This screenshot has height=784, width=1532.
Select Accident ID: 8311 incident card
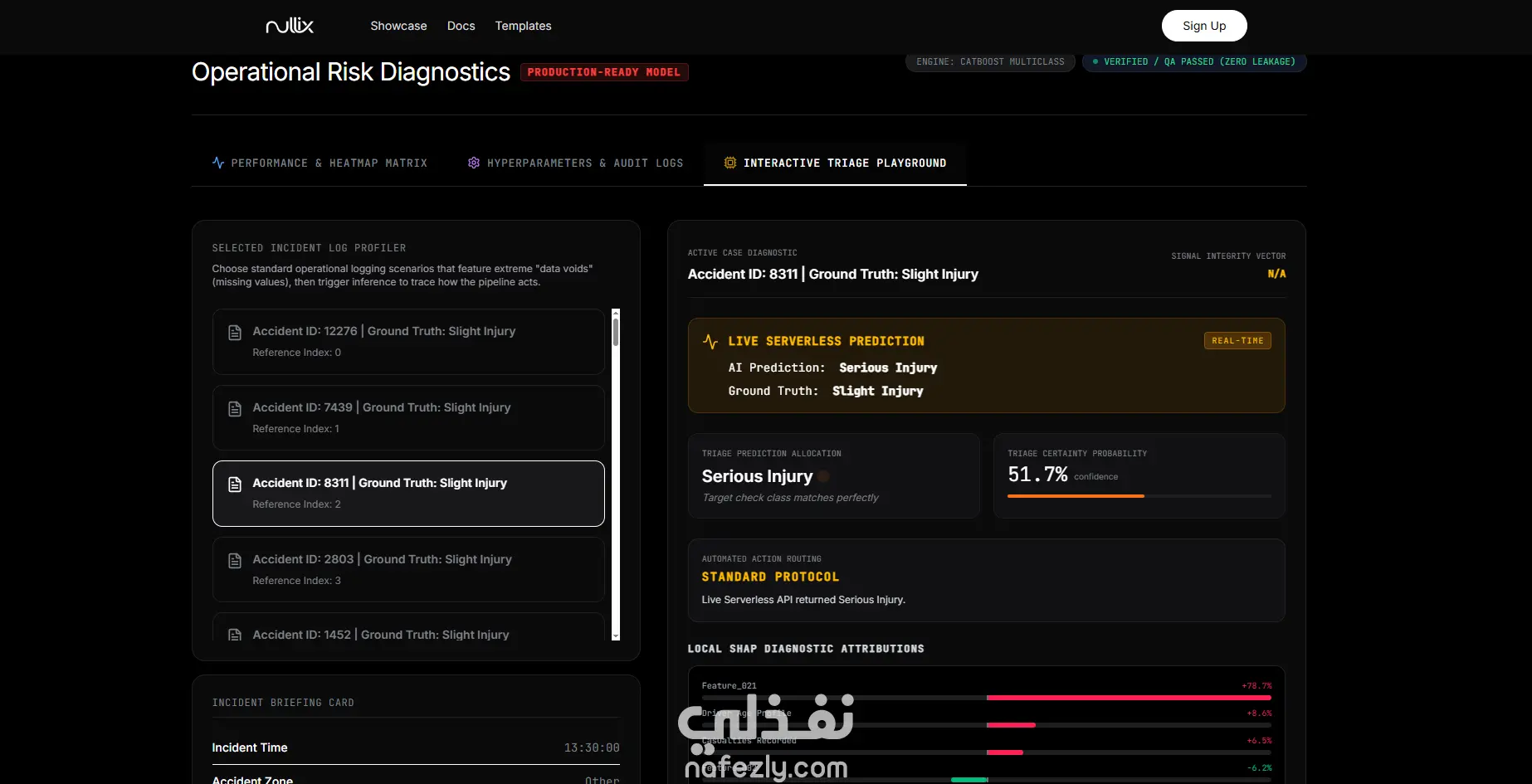pos(408,494)
